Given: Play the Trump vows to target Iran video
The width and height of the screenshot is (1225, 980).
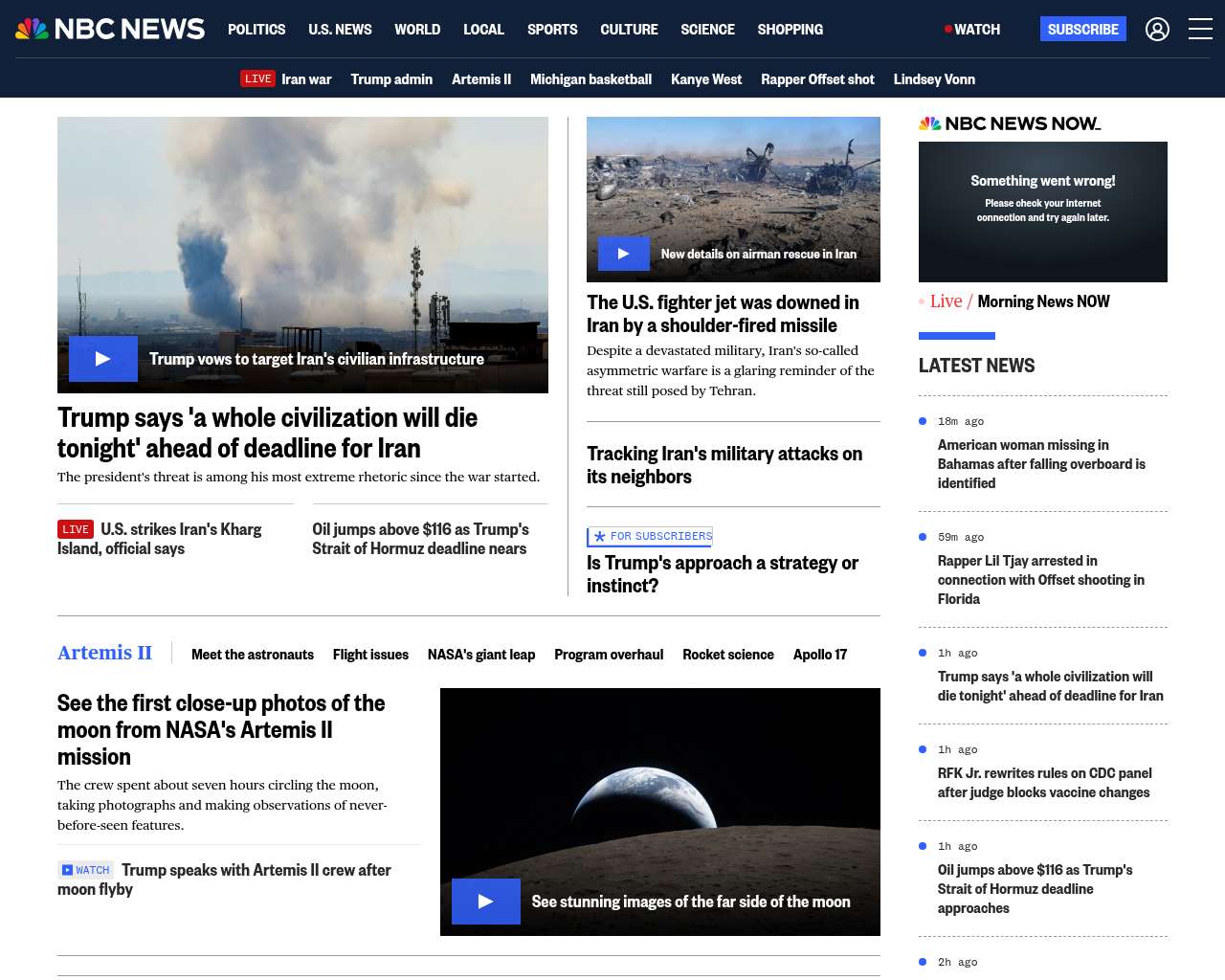Looking at the screenshot, I should [103, 359].
